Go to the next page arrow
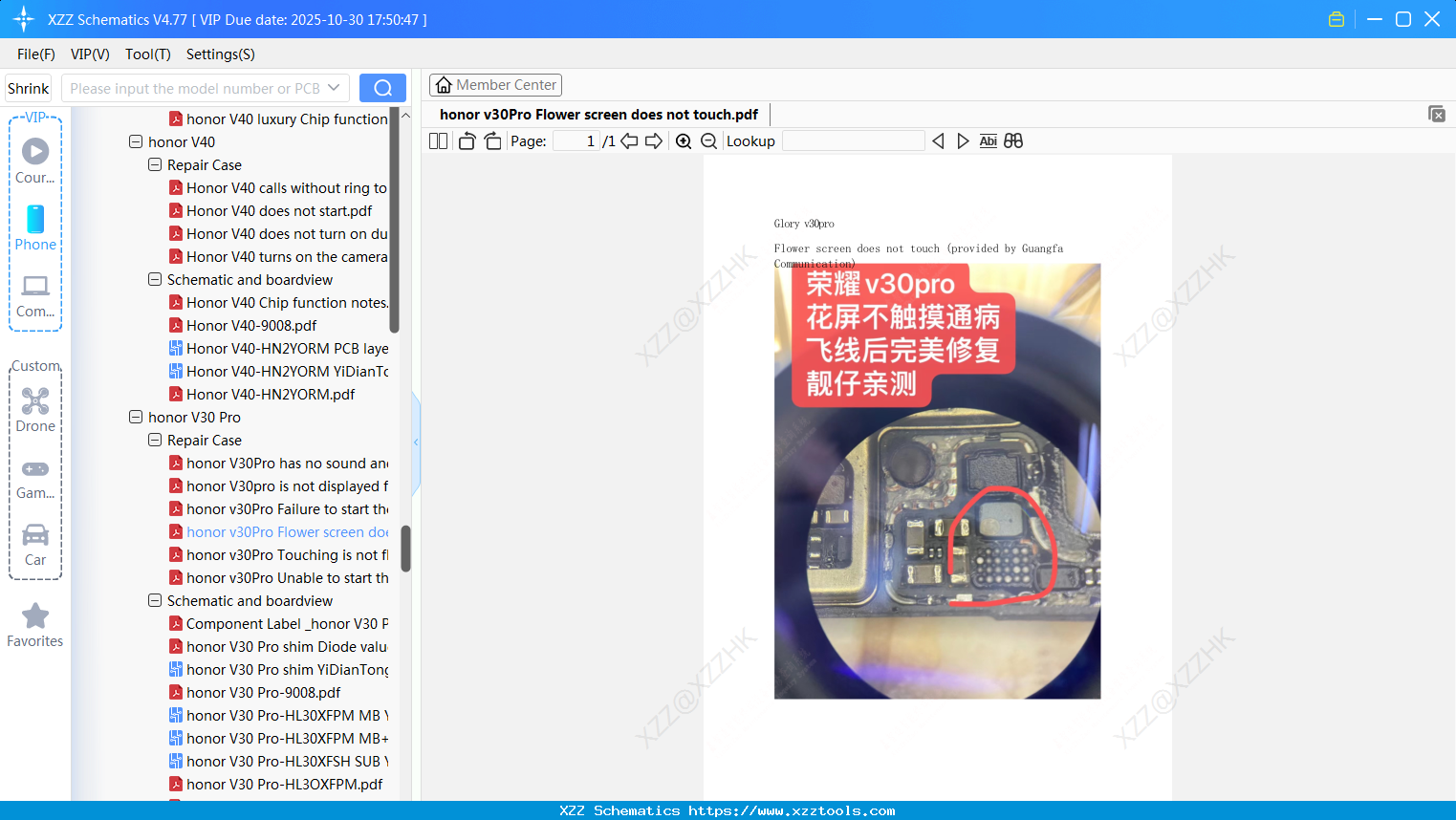This screenshot has width=1456, height=820. click(x=654, y=141)
